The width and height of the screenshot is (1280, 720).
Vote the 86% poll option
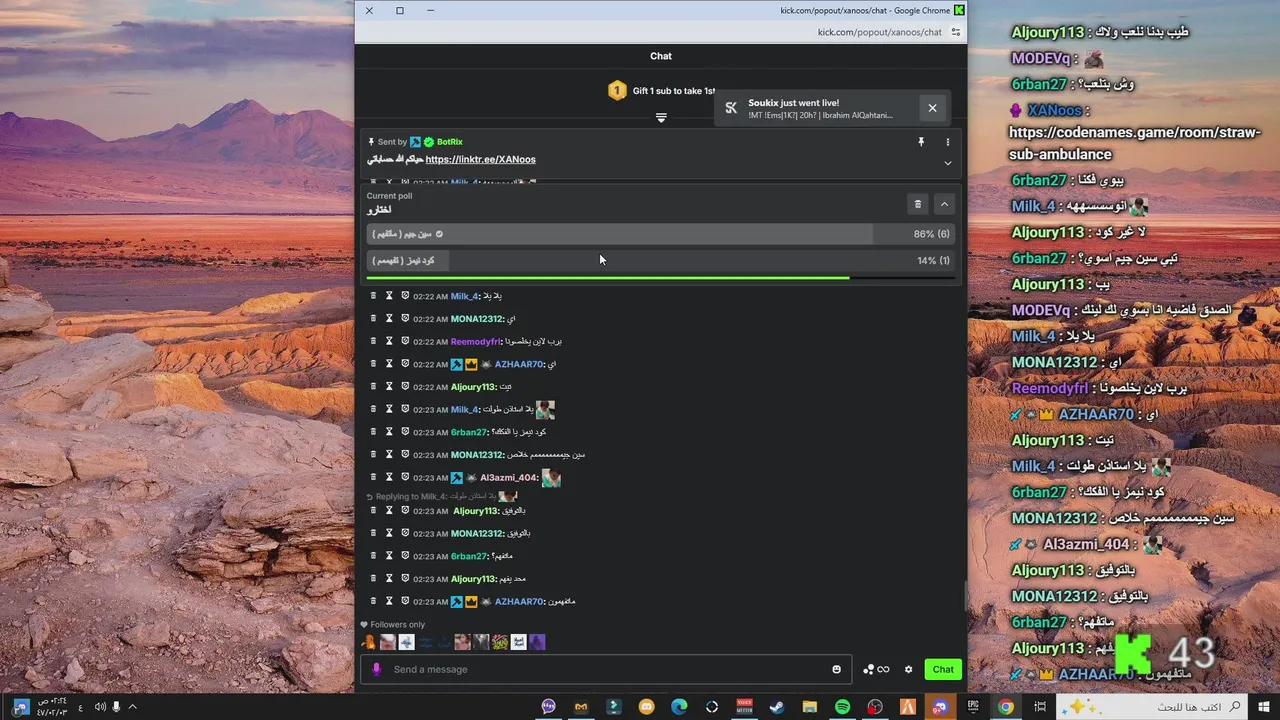click(661, 234)
